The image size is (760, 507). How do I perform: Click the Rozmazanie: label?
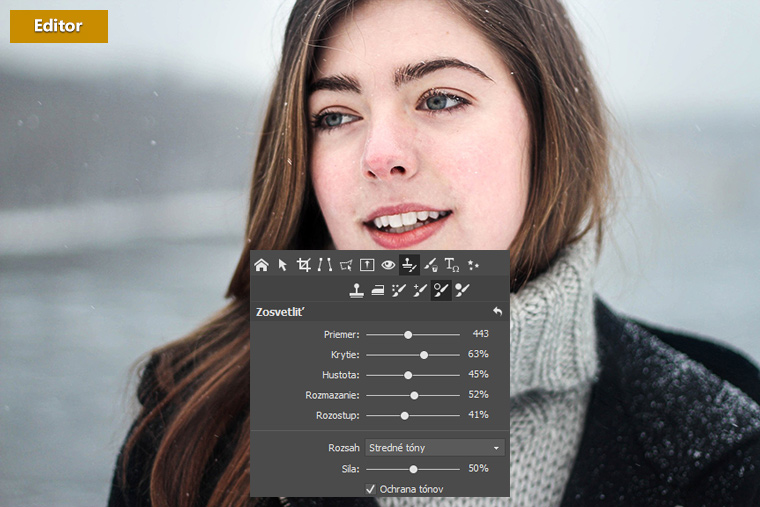tap(332, 395)
